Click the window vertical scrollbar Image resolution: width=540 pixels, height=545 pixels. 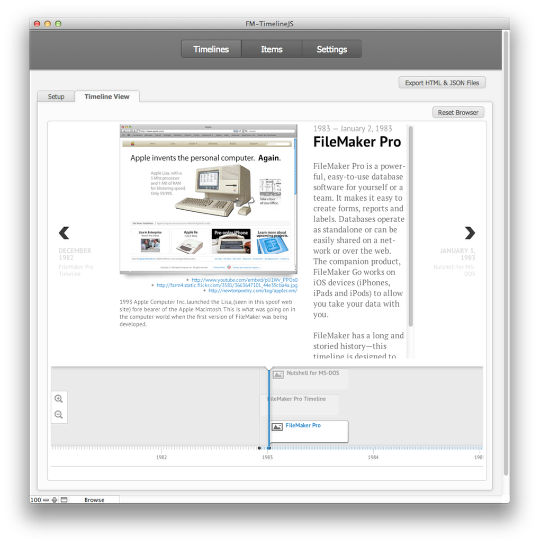[x=506, y=253]
